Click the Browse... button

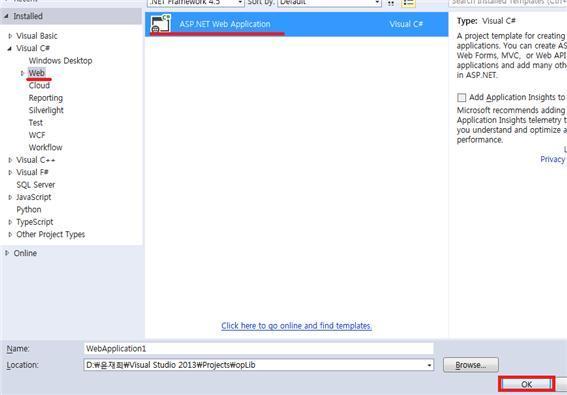pos(471,365)
